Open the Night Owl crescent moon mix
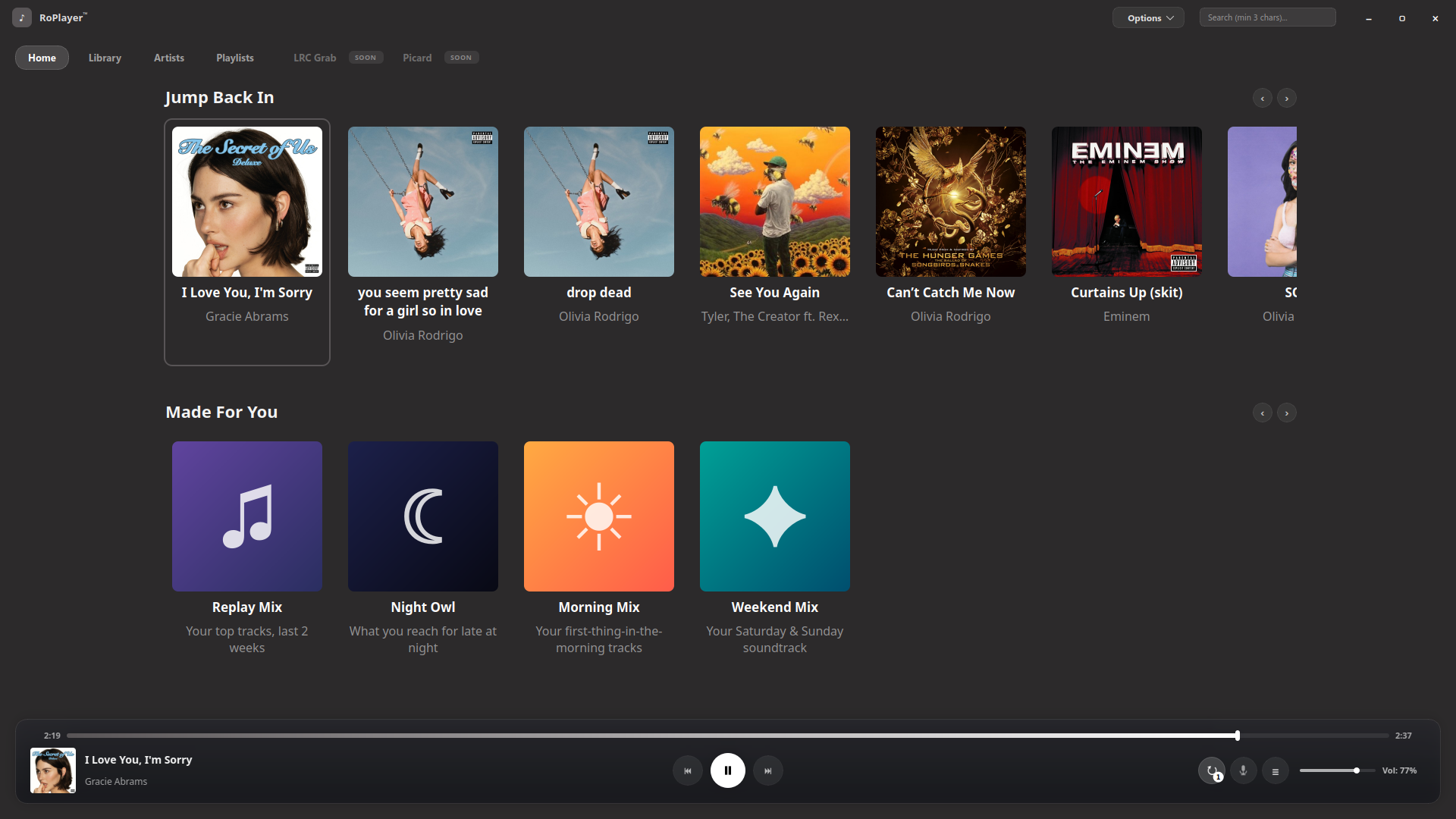 pyautogui.click(x=423, y=516)
